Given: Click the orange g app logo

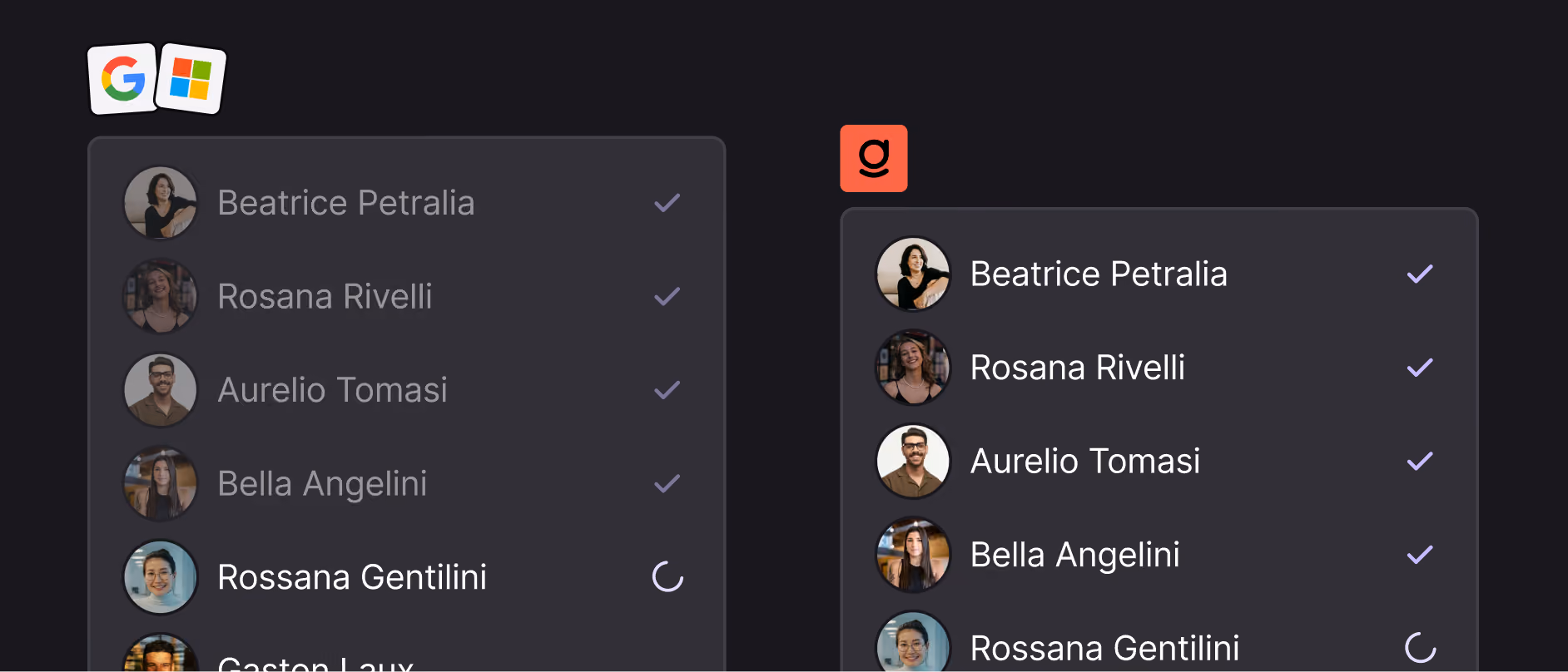Looking at the screenshot, I should coord(874,158).
